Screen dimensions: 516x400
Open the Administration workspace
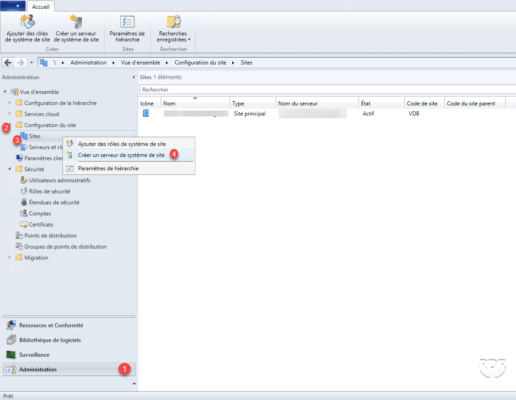(x=69, y=369)
